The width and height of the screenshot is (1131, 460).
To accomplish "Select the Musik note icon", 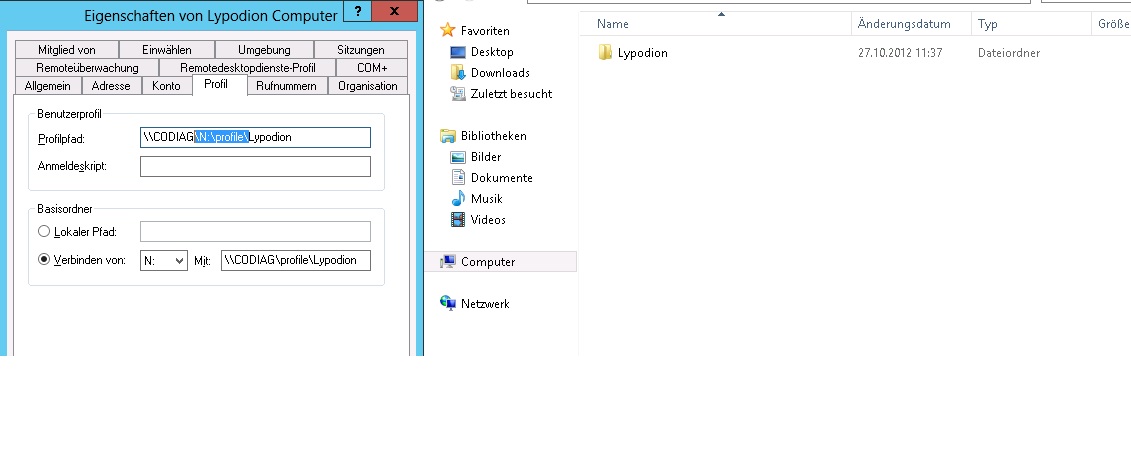I will coord(458,198).
